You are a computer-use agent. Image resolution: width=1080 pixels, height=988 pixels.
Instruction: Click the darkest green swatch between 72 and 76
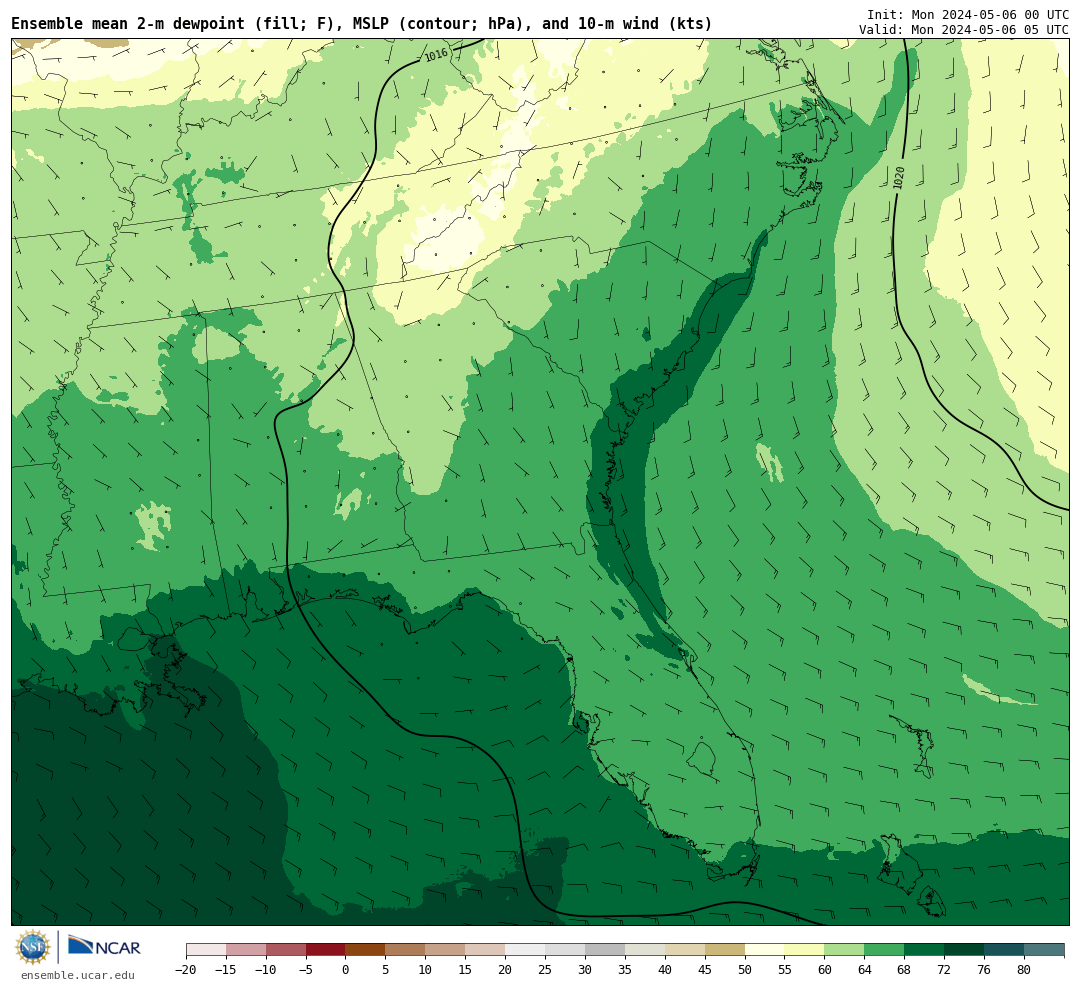(965, 950)
